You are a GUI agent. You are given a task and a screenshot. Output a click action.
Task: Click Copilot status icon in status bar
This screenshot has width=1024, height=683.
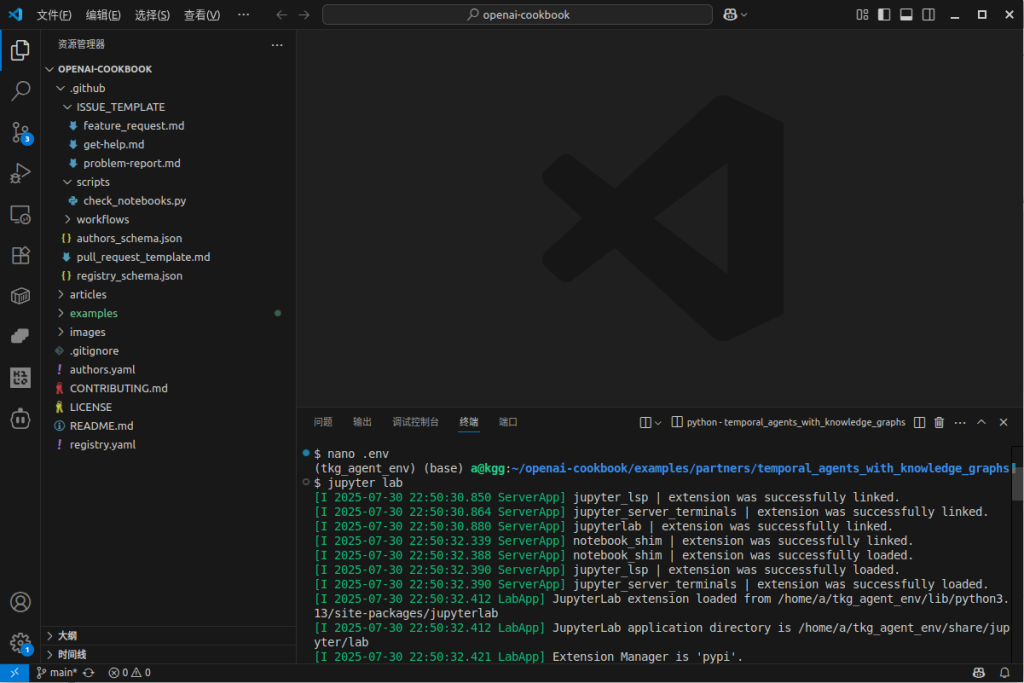pyautogui.click(x=978, y=673)
